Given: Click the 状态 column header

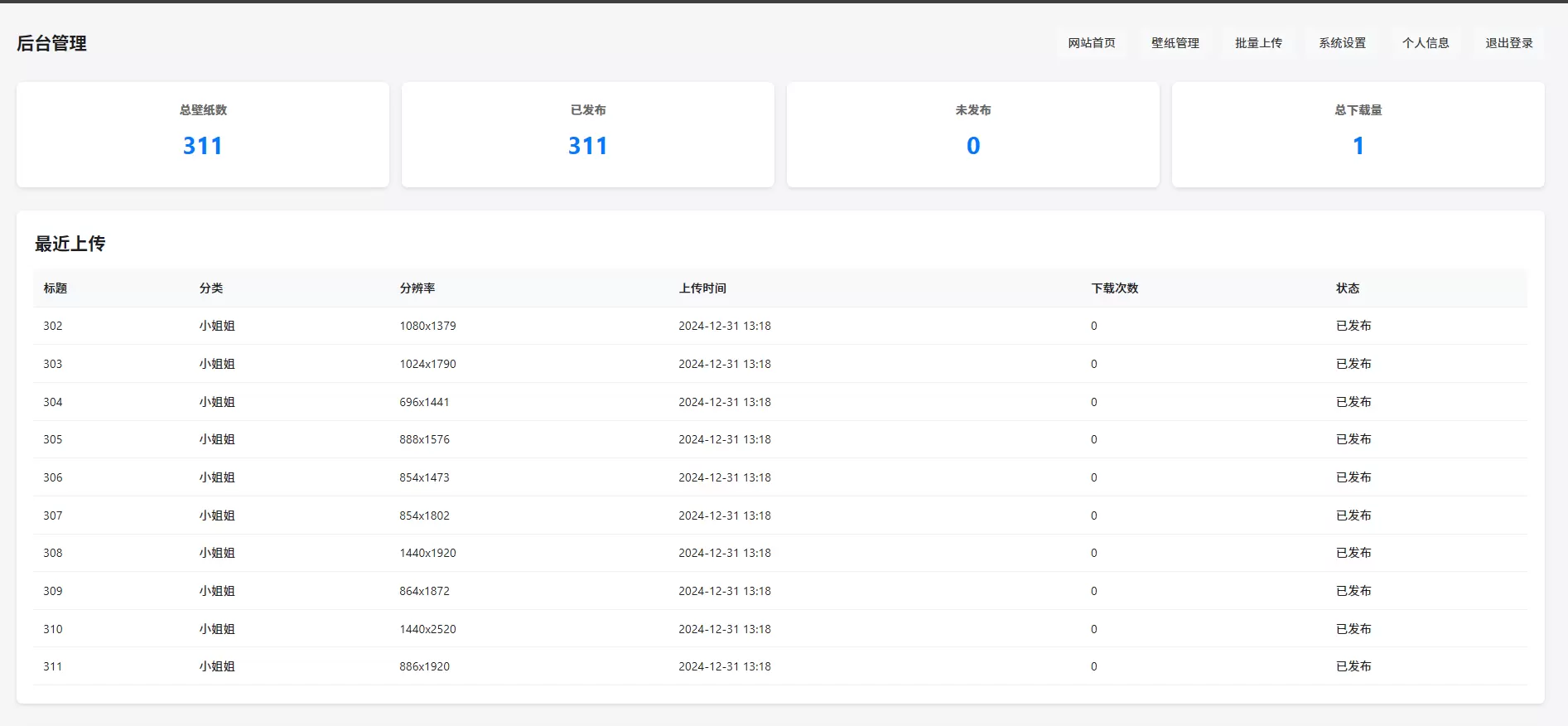Looking at the screenshot, I should 1348,288.
